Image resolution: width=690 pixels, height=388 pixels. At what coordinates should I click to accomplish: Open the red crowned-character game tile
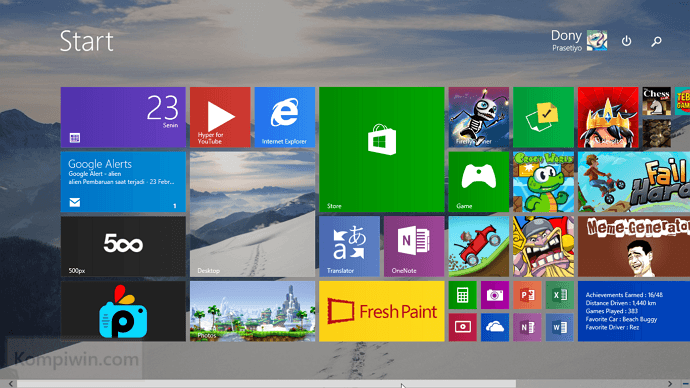pyautogui.click(x=608, y=117)
